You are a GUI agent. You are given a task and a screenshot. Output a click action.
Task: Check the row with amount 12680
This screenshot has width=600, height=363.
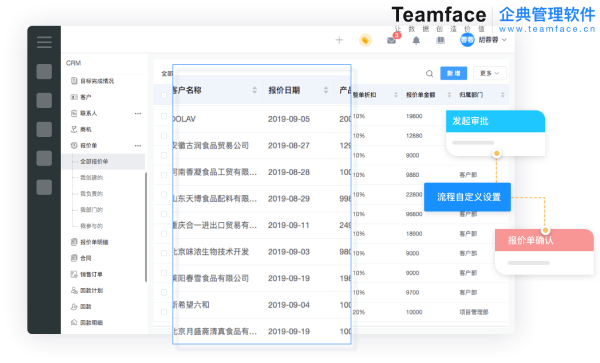(x=164, y=136)
